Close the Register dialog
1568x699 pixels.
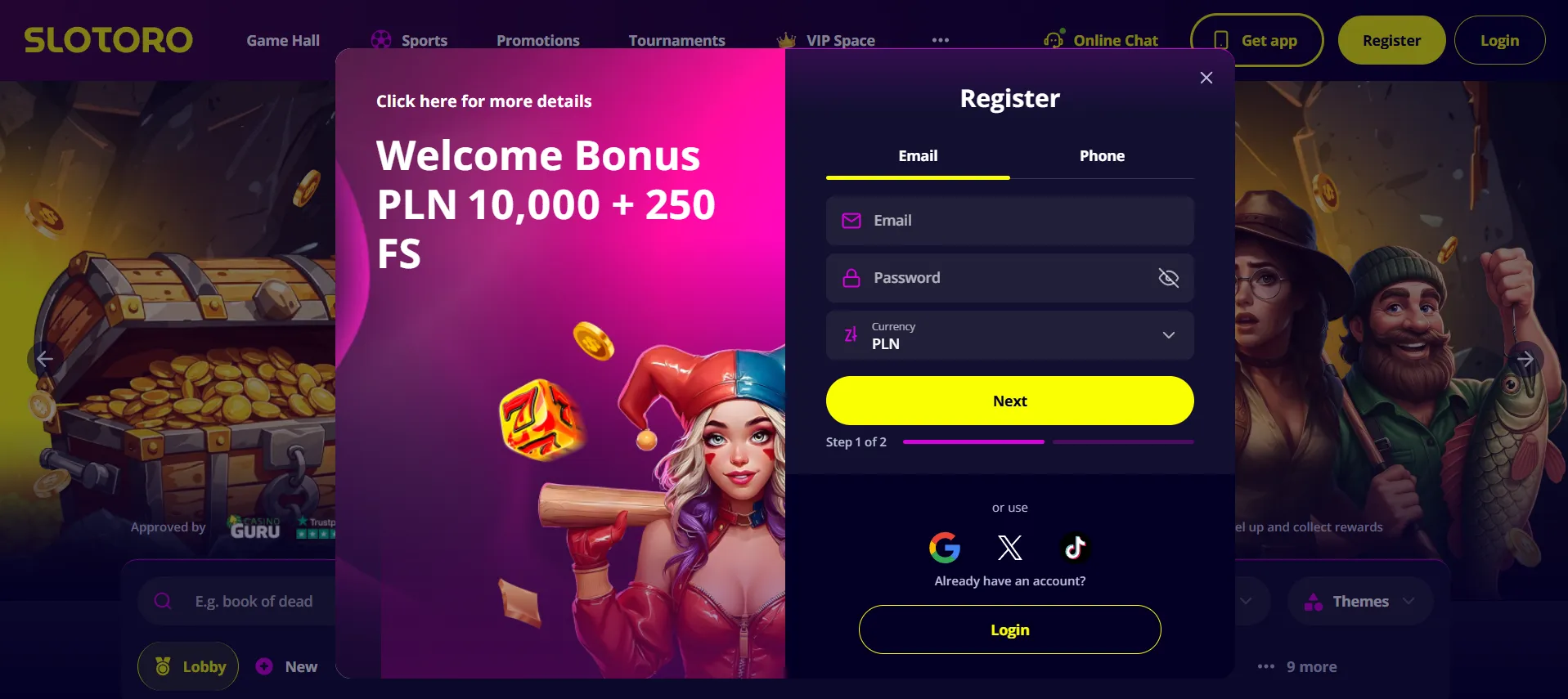tap(1206, 78)
